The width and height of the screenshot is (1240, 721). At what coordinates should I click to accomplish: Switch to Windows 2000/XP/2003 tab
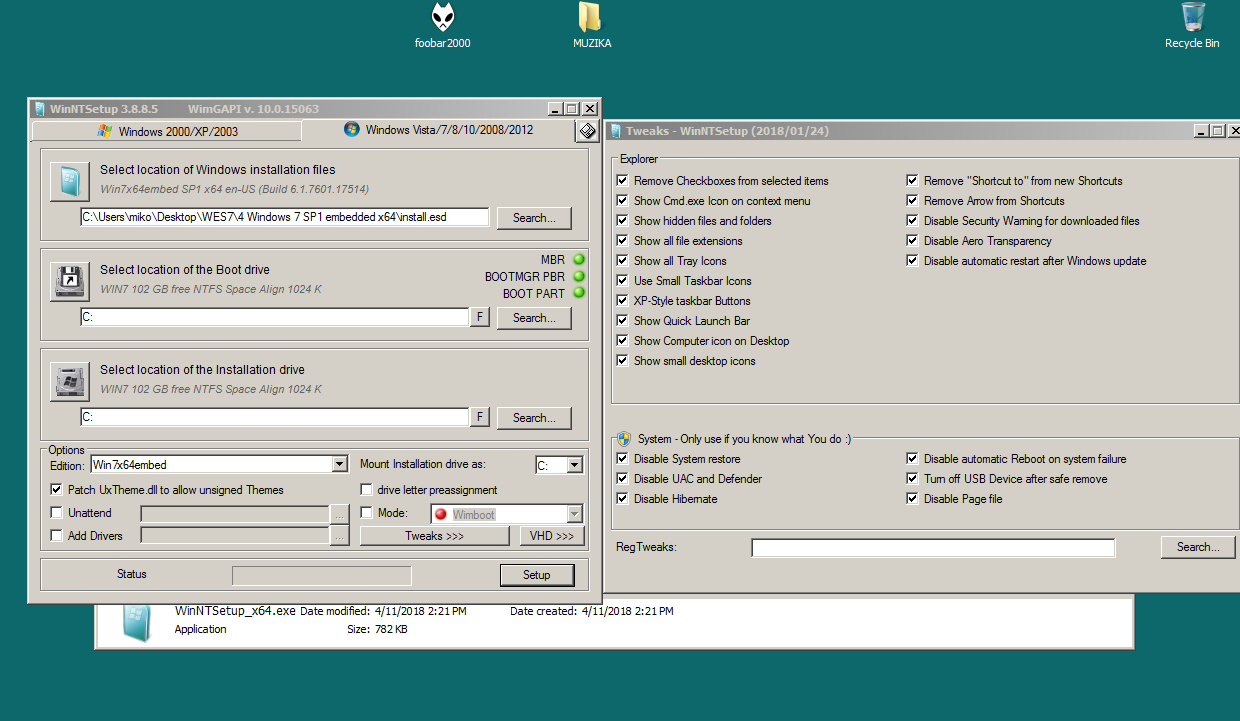click(x=167, y=131)
